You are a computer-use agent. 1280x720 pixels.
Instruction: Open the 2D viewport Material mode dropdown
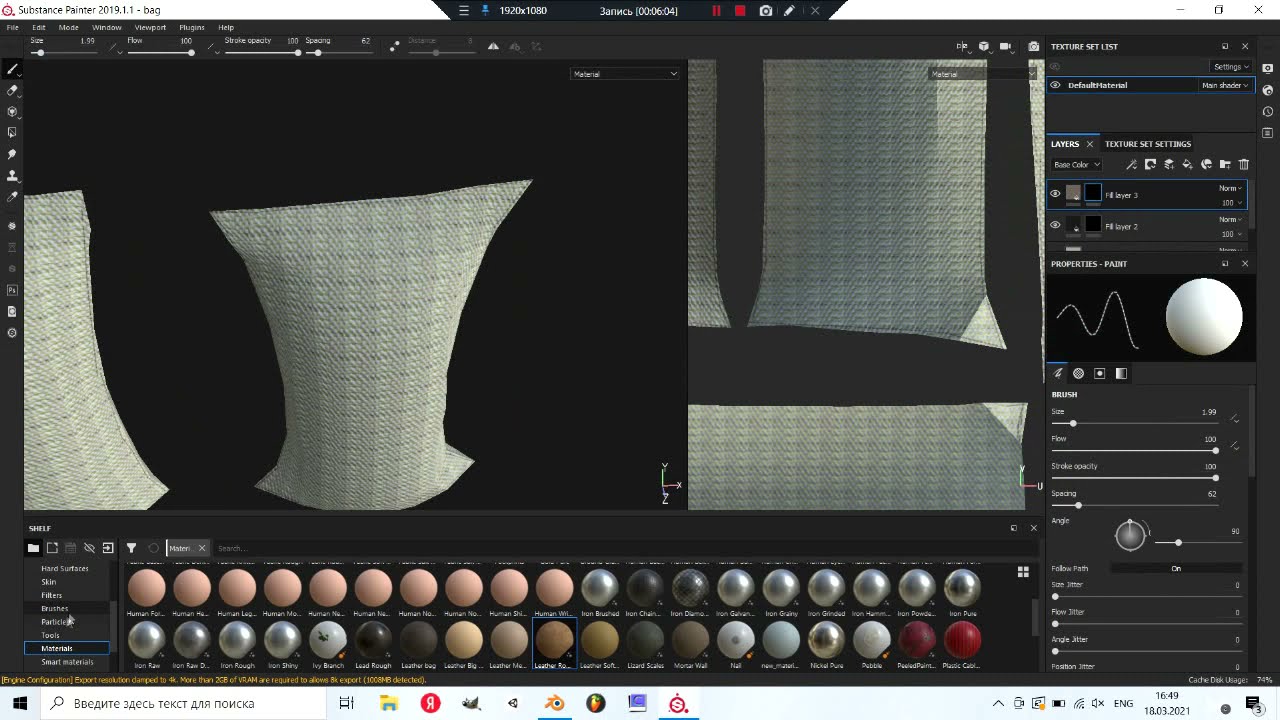point(982,74)
